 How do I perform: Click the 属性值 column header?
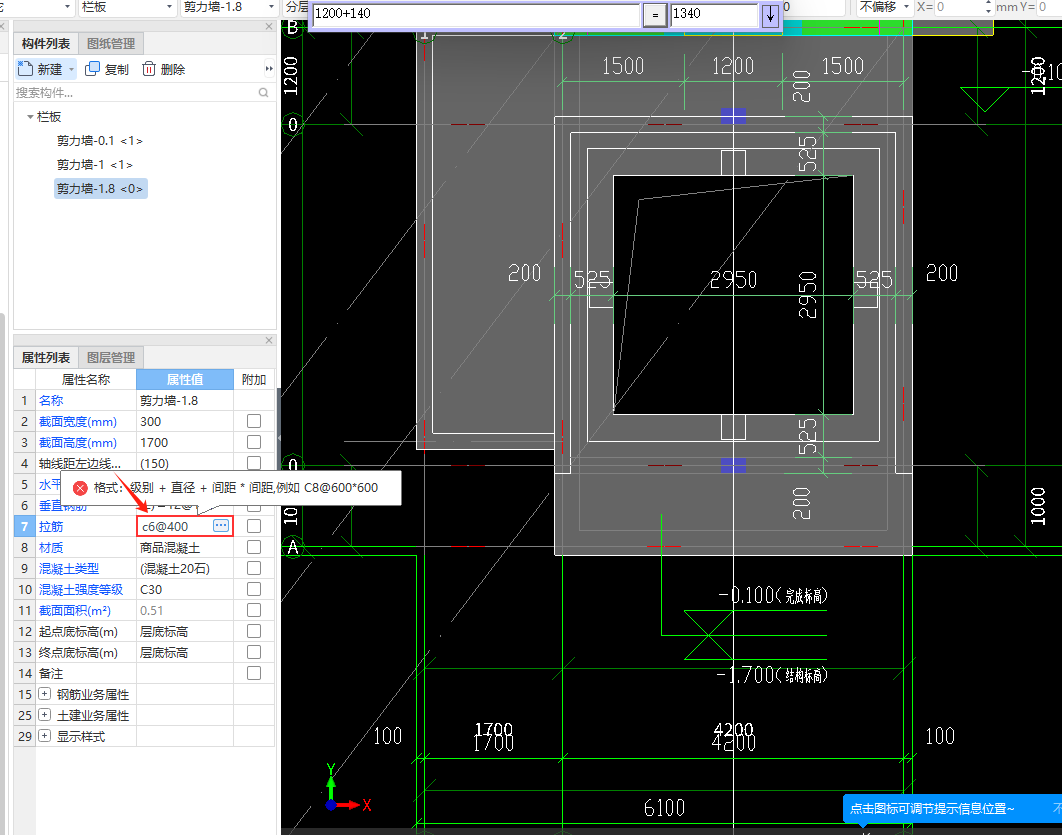185,379
